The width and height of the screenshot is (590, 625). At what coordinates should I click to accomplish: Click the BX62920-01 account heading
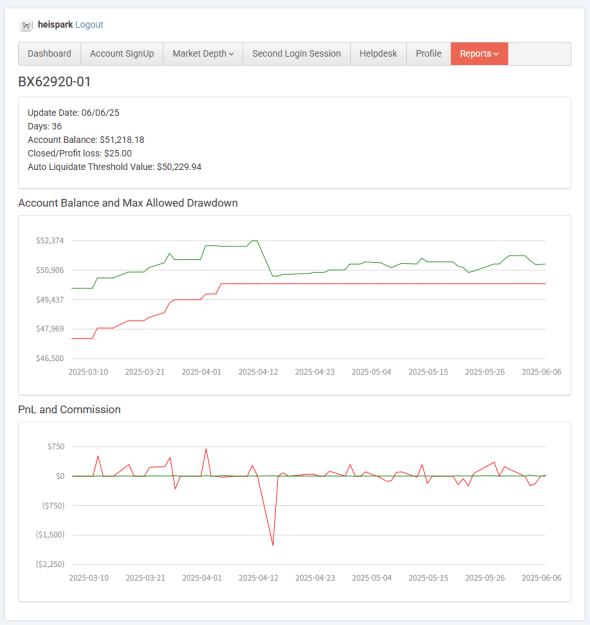(x=55, y=82)
